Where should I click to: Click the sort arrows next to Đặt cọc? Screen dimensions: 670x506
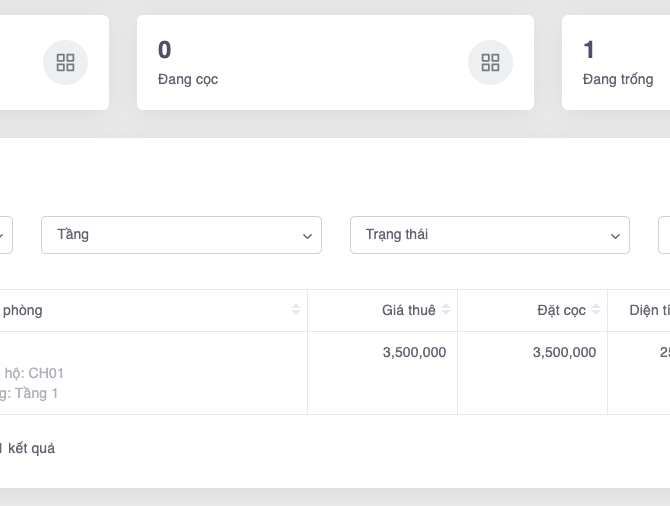click(x=596, y=310)
